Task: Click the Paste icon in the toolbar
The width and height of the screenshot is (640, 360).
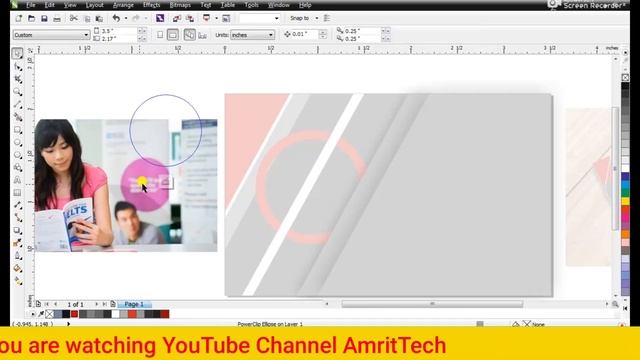Action: click(99, 18)
